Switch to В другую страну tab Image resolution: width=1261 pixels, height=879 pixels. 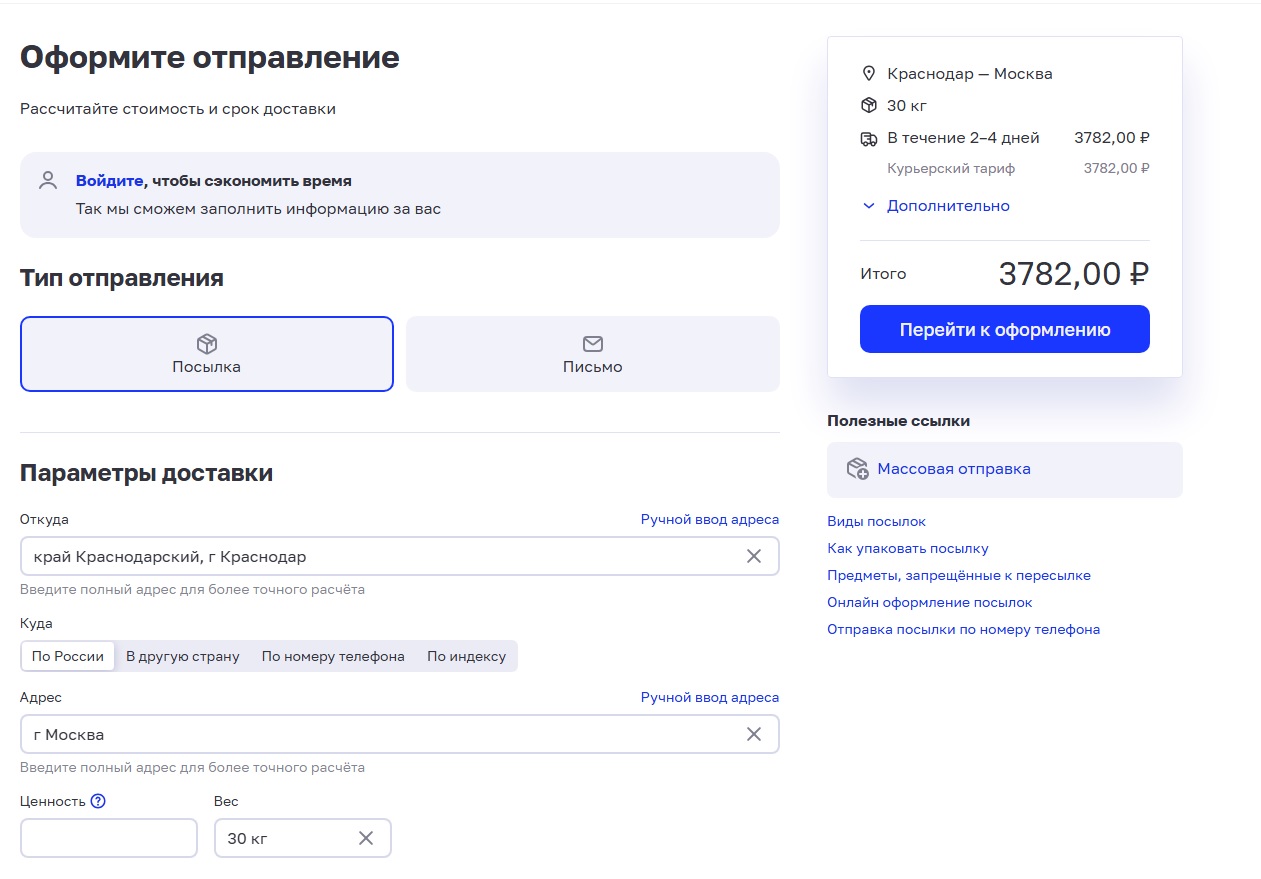(183, 656)
